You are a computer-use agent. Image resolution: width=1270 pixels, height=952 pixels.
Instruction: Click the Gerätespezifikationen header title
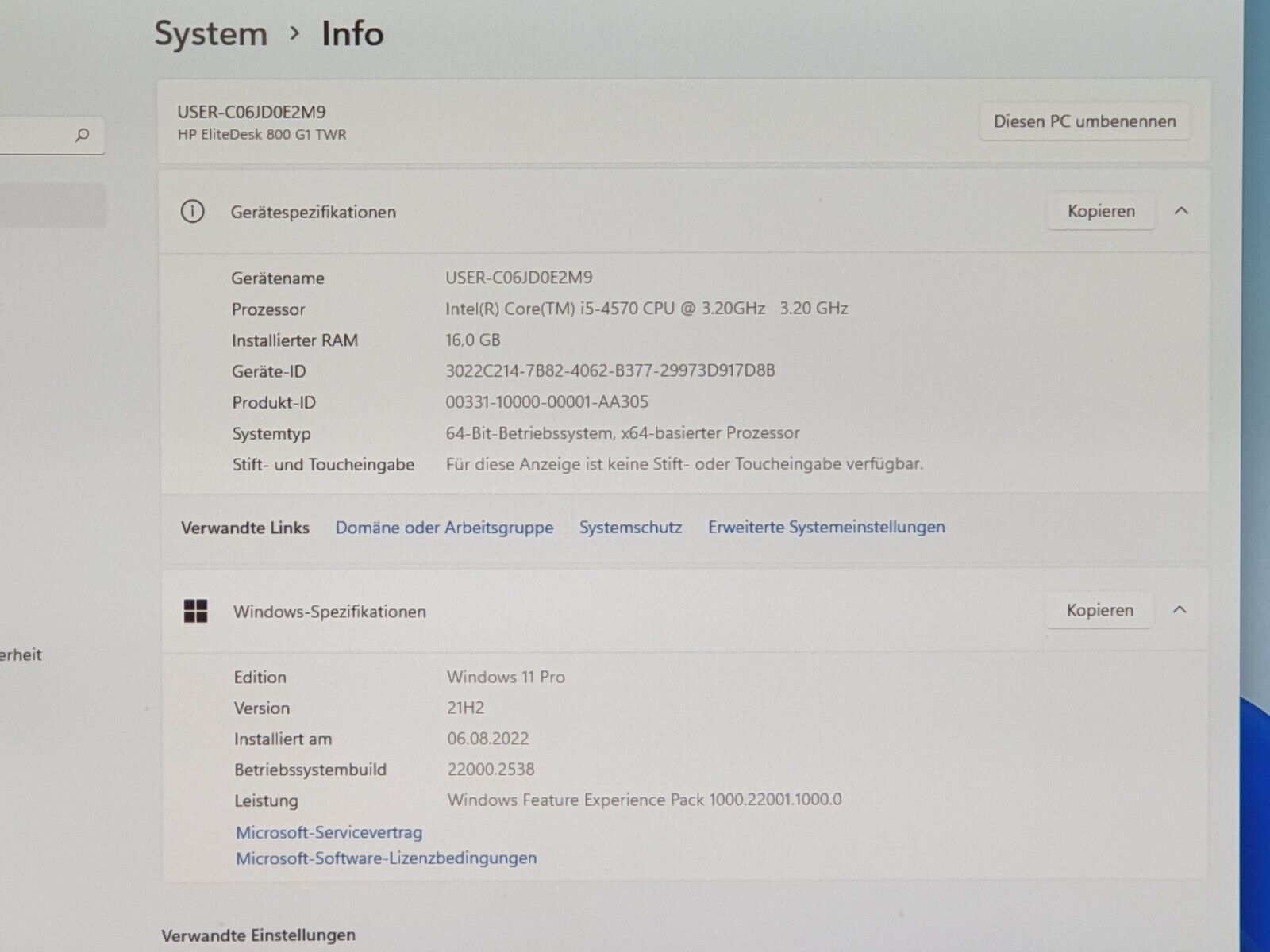pyautogui.click(x=313, y=212)
